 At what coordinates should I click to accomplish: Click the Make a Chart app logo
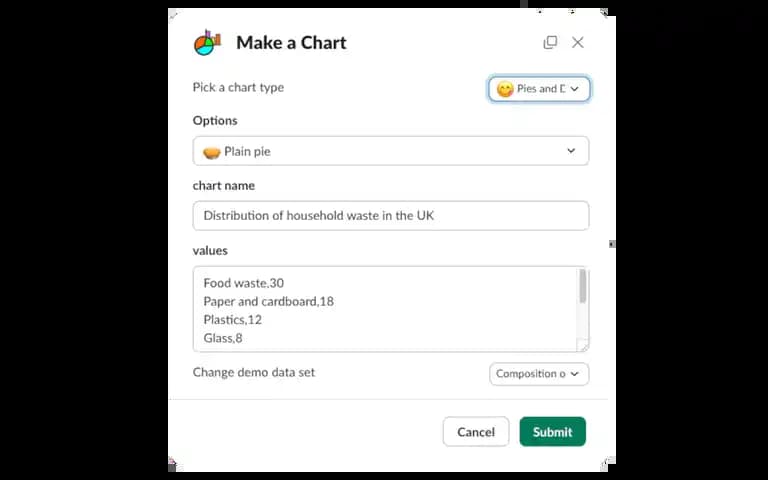(x=207, y=43)
